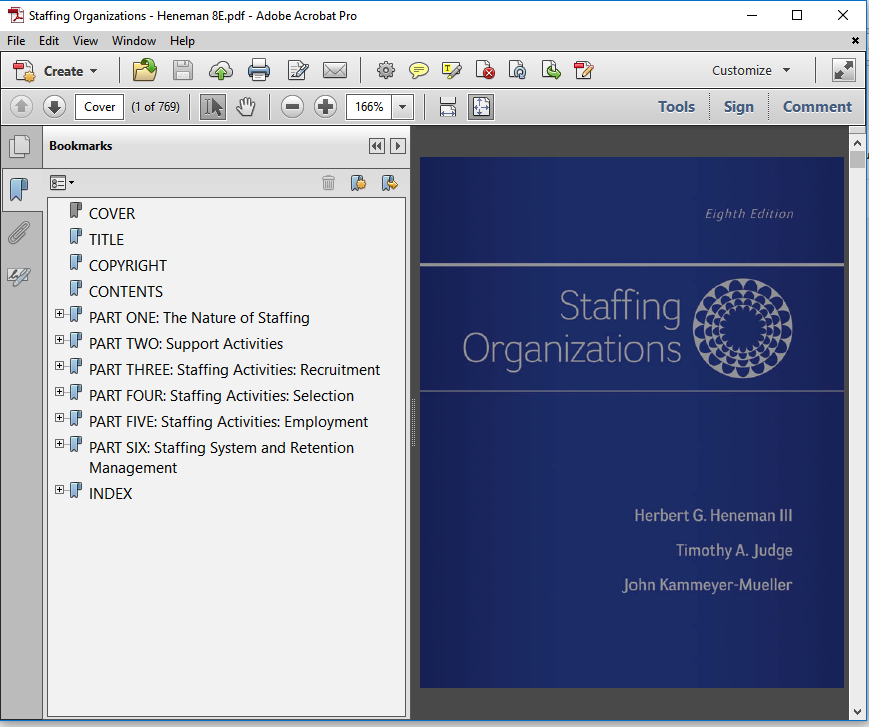Close the document with menu bar X

point(855,40)
